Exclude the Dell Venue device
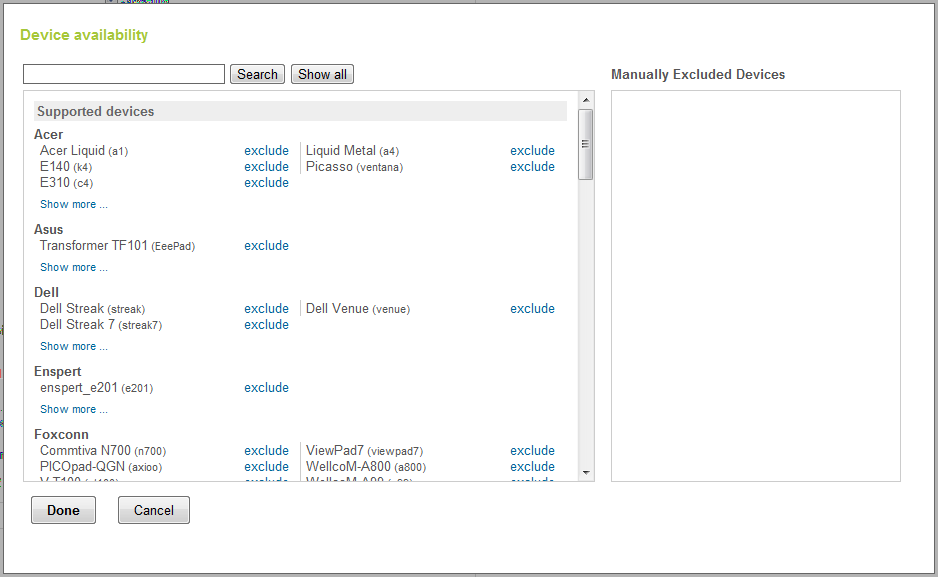The width and height of the screenshot is (938, 577). [x=532, y=309]
